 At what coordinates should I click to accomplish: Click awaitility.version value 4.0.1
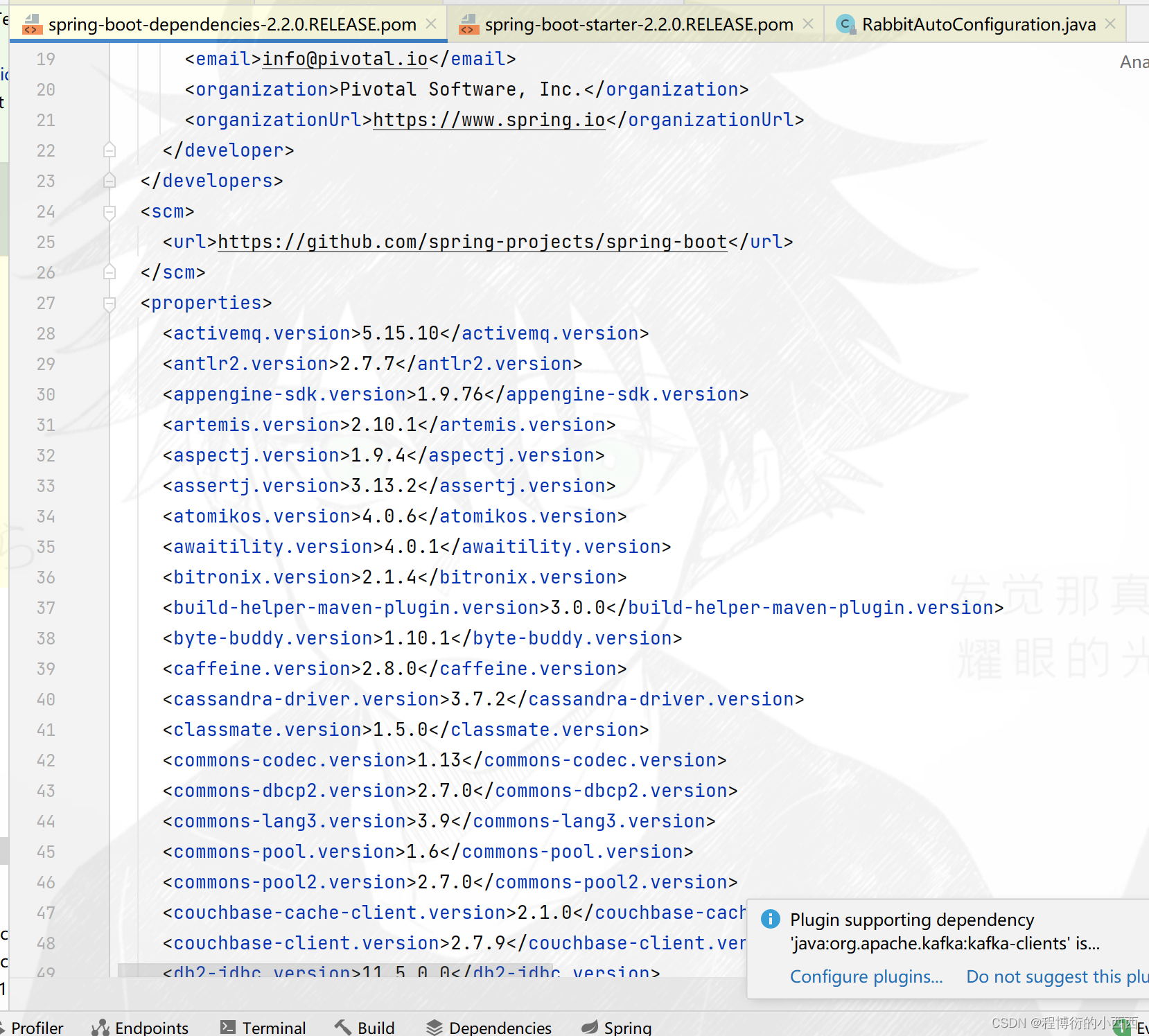click(412, 547)
